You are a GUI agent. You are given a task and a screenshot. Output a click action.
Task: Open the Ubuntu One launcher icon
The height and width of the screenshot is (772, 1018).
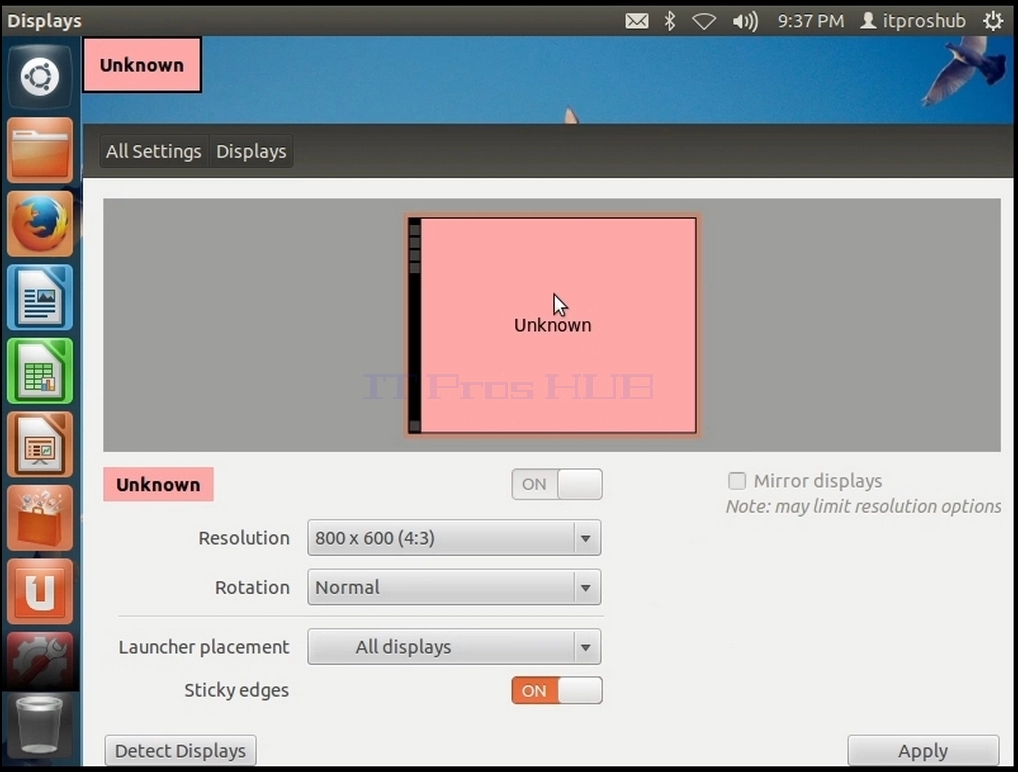[x=40, y=591]
